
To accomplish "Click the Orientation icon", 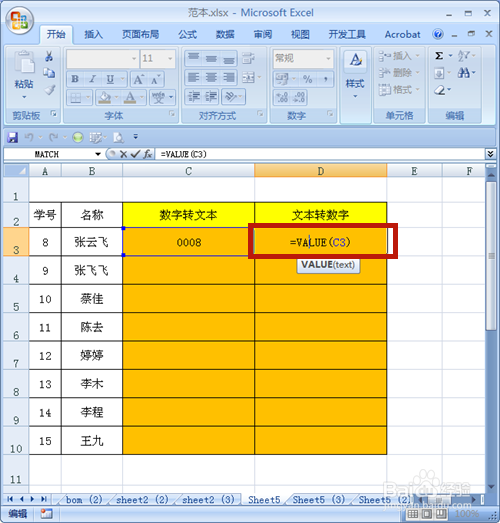I will [230, 97].
